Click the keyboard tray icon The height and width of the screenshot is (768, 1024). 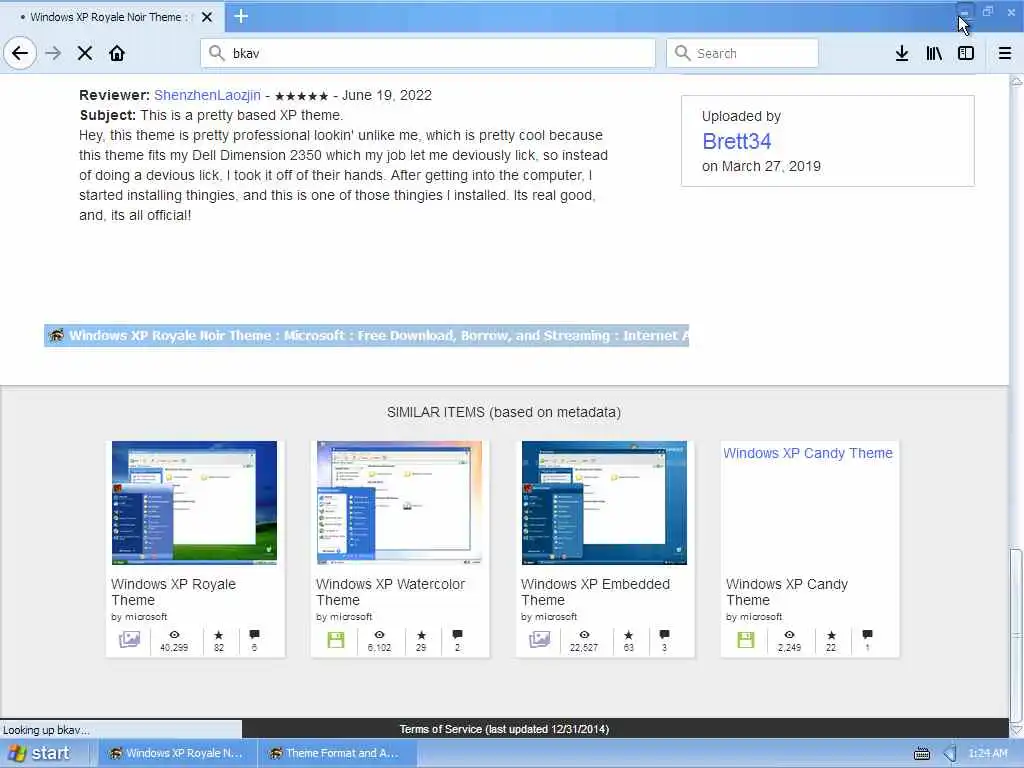pyautogui.click(x=922, y=754)
